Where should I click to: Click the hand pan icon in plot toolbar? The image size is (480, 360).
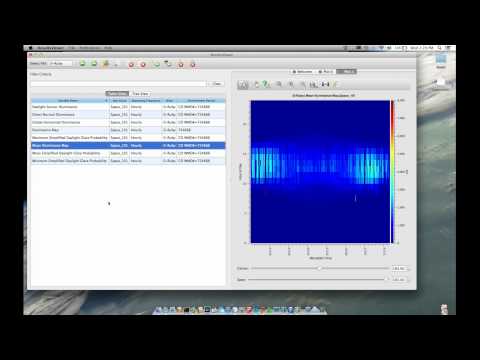pyautogui.click(x=256, y=85)
